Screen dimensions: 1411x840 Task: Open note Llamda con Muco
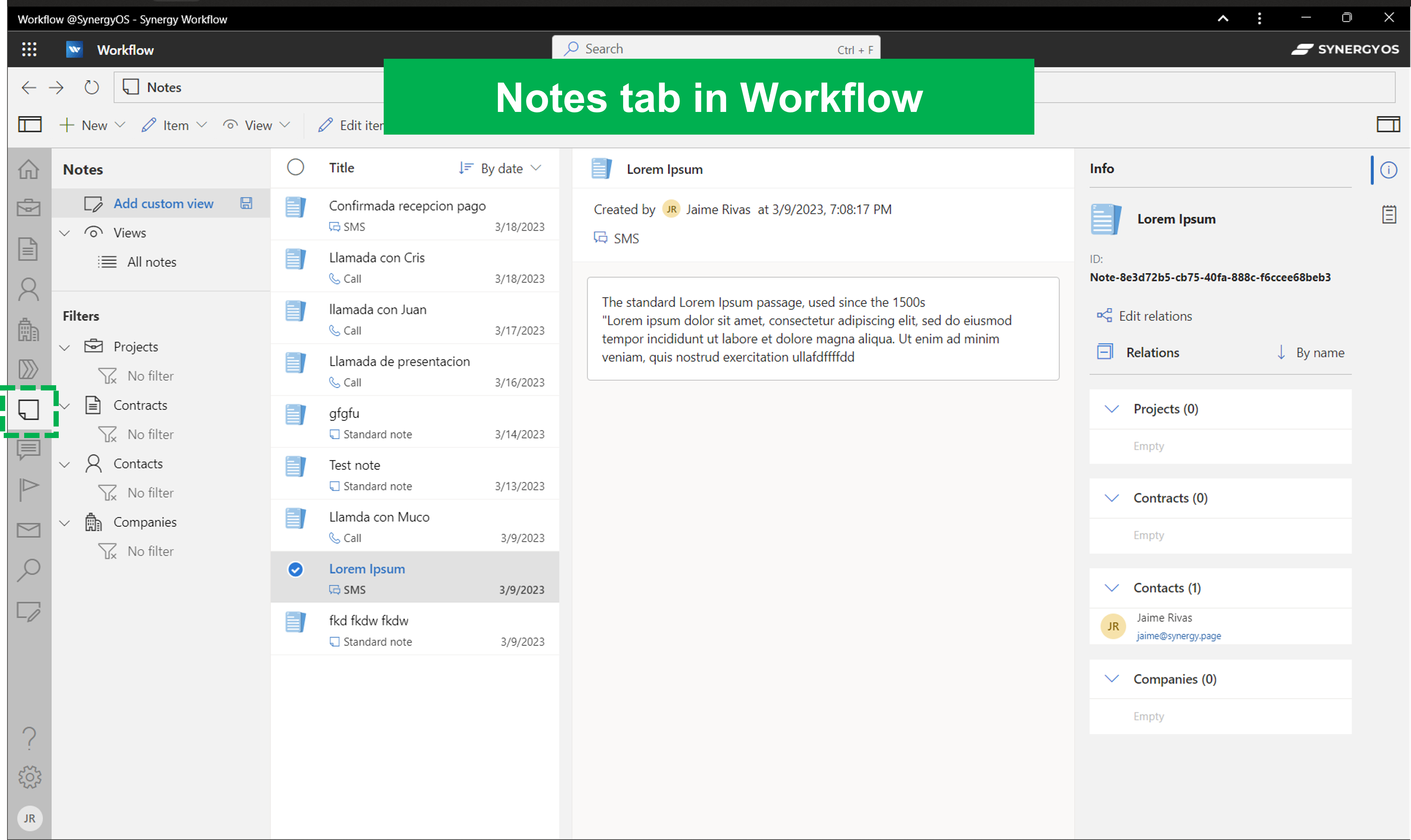414,526
